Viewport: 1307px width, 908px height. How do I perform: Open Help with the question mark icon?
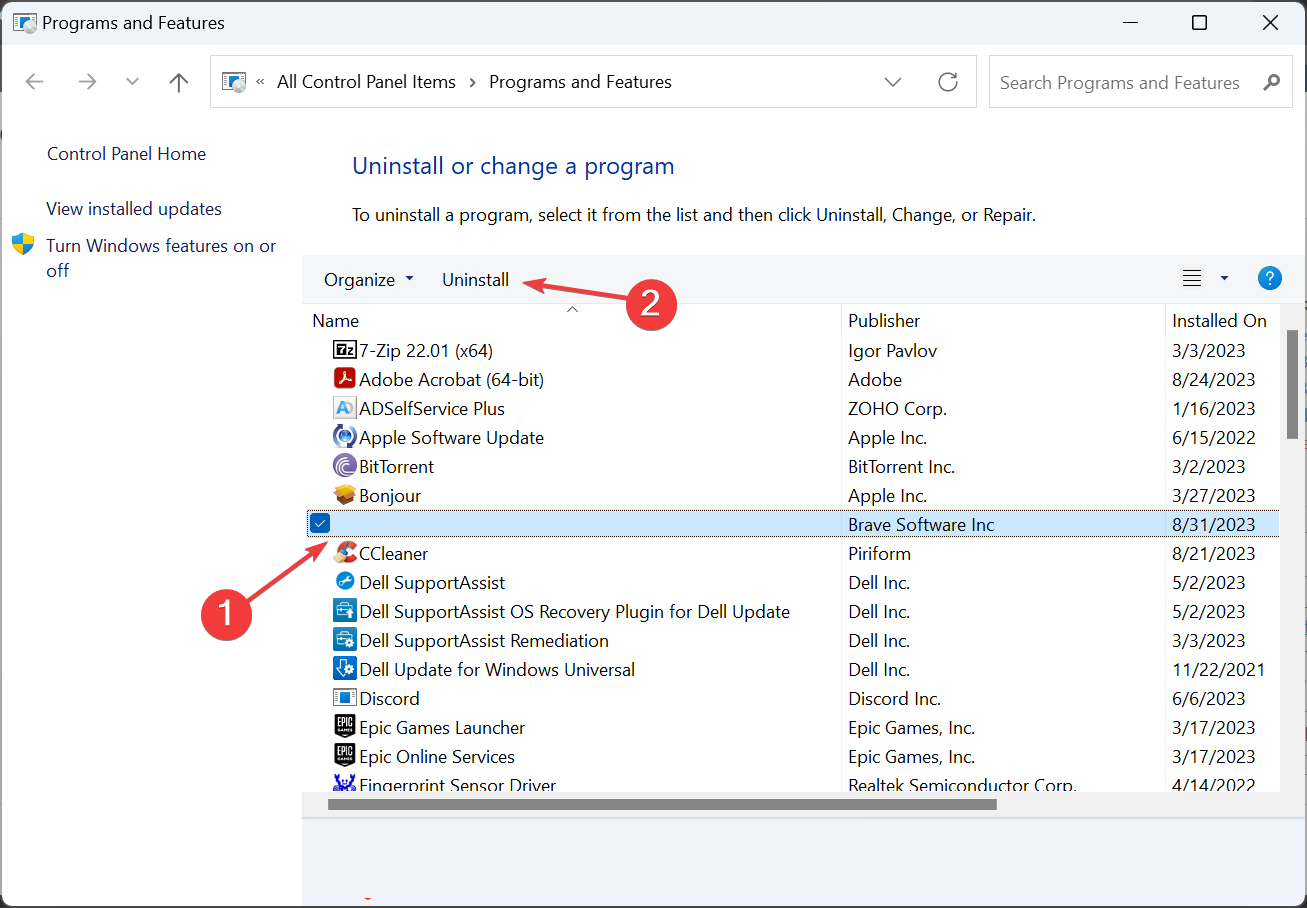1270,279
